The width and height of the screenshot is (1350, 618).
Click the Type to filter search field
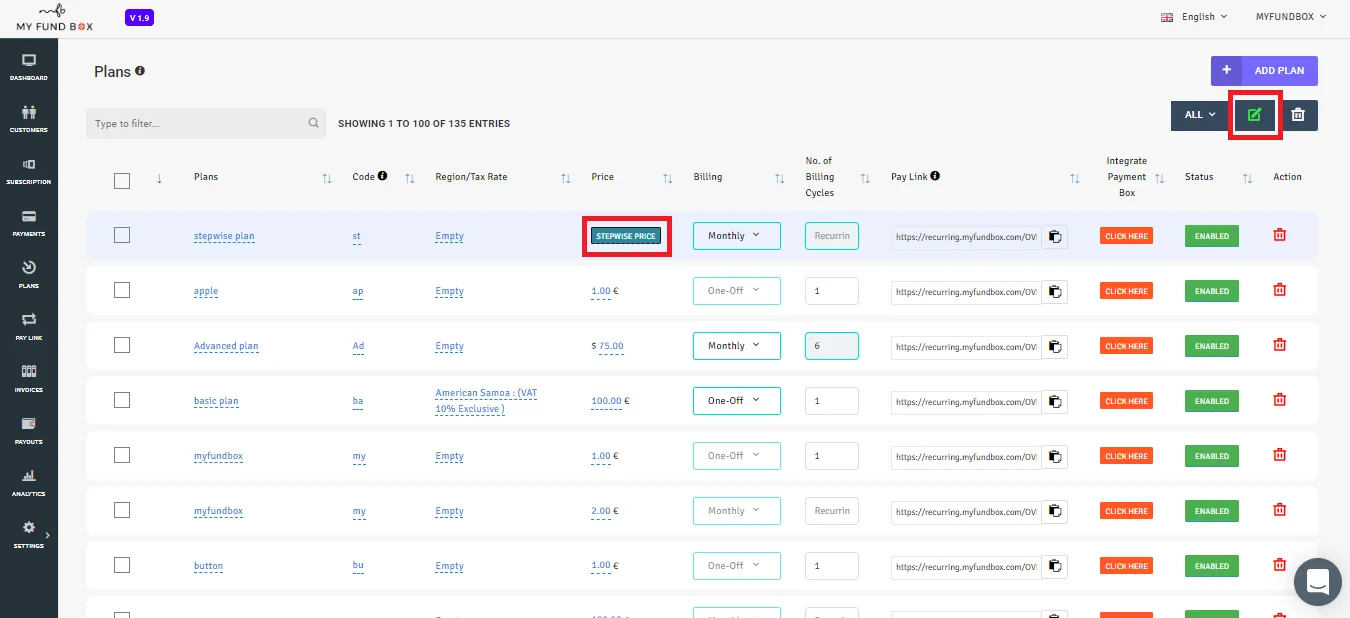(x=205, y=124)
